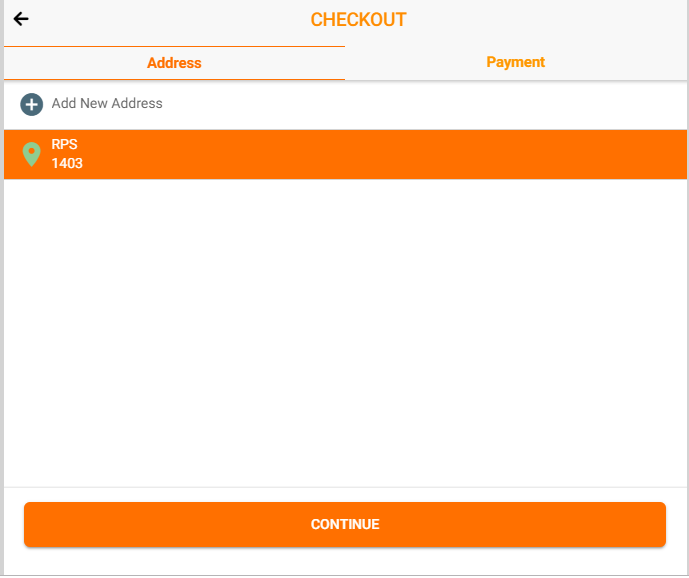Click the 1403 address line
Viewport: 689px width, 578px height.
[67, 164]
